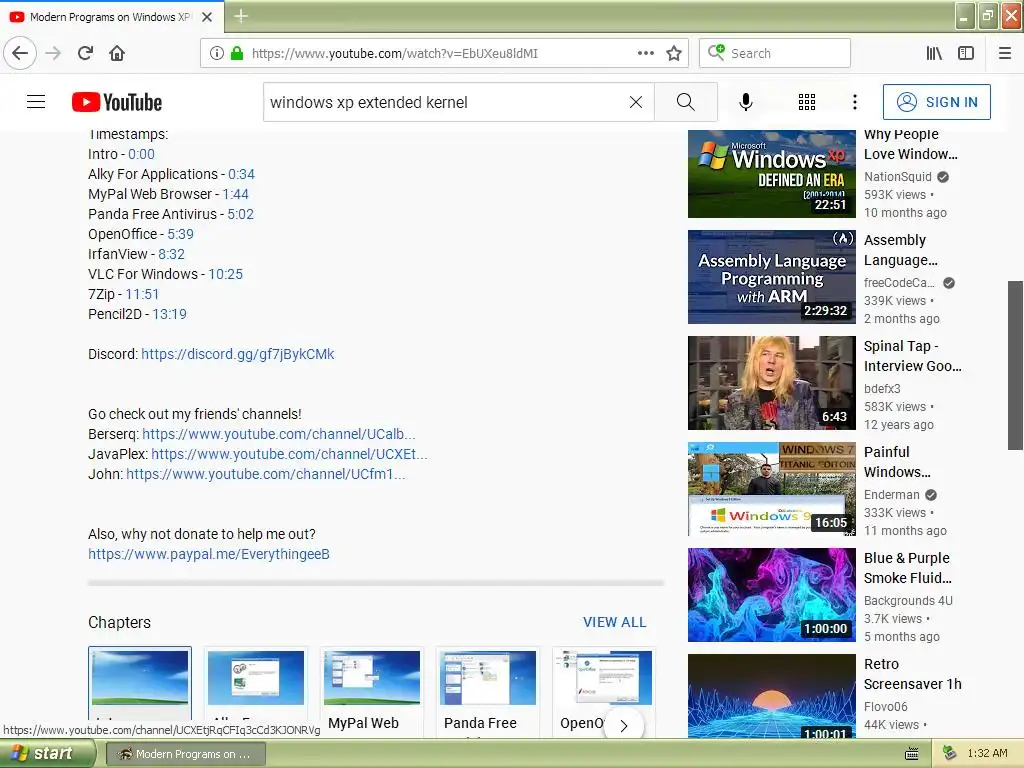The image size is (1024, 768).
Task: Open the on-screen keyboard tray icon
Action: 912,754
